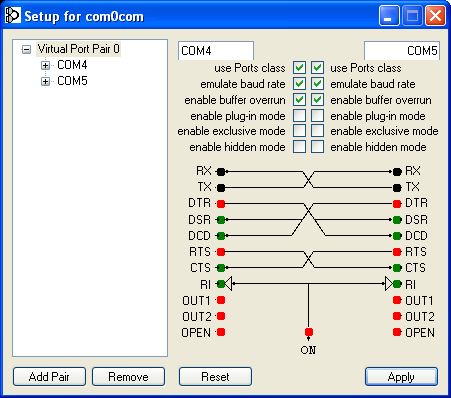The image size is (451, 398).
Task: Click the left RI green pin
Action: click(x=221, y=284)
